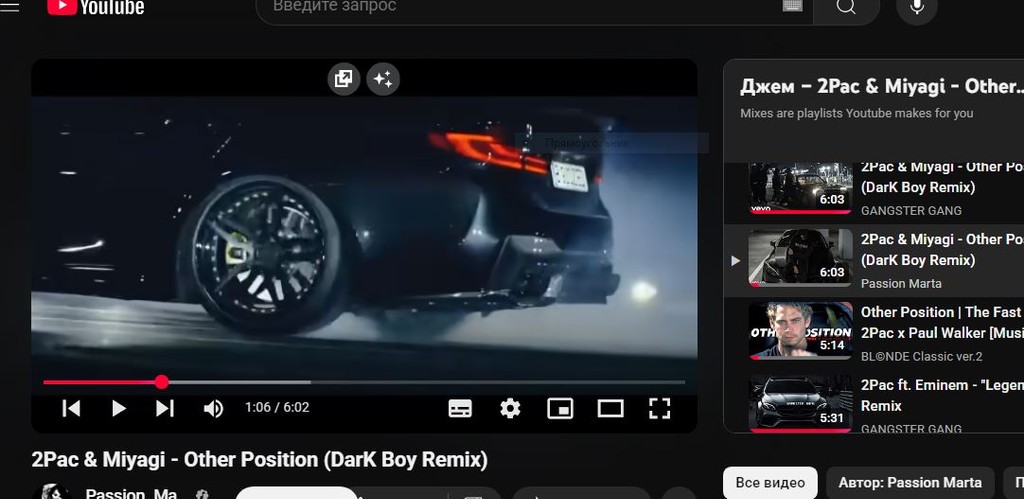Open the on-screen keyboard icon in search
This screenshot has width=1024, height=499.
coord(792,6)
